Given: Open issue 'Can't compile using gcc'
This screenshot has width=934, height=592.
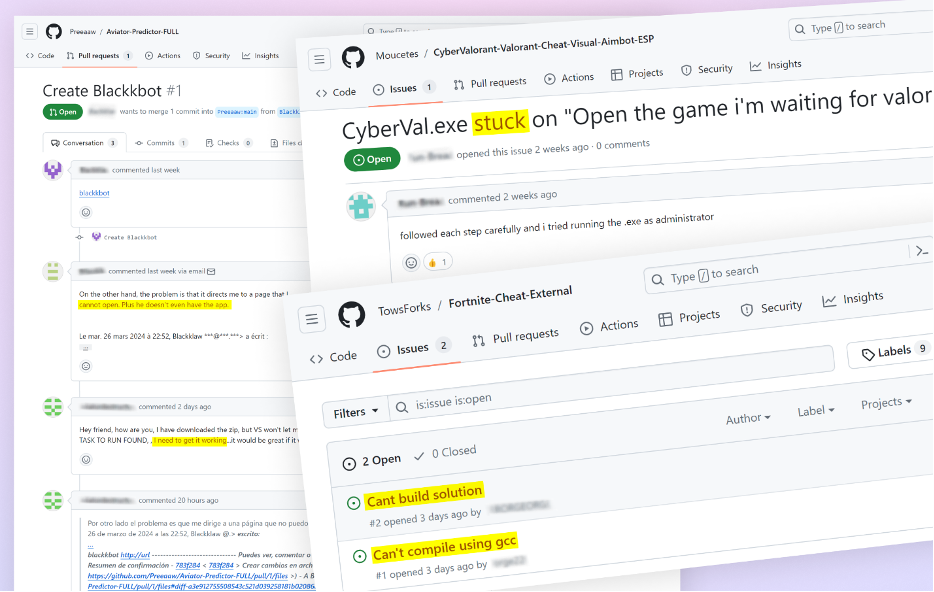Looking at the screenshot, I should click(x=444, y=547).
